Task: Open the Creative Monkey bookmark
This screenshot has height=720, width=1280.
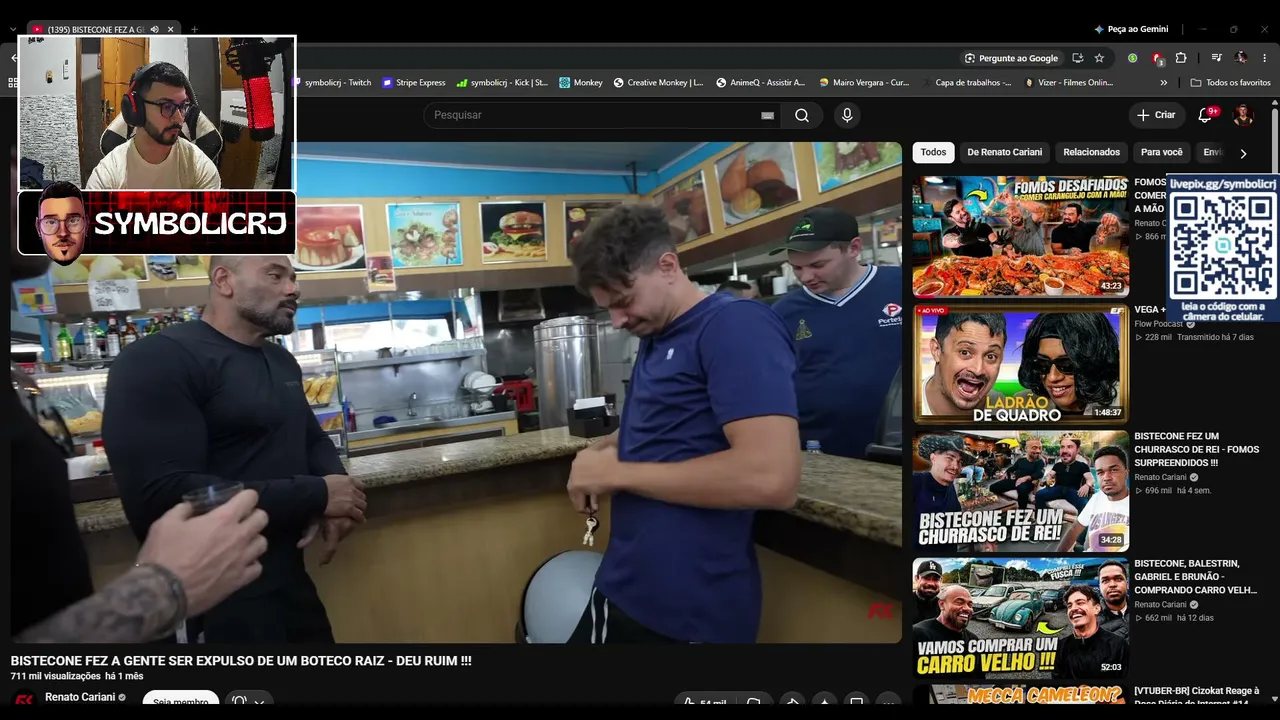Action: [x=659, y=83]
